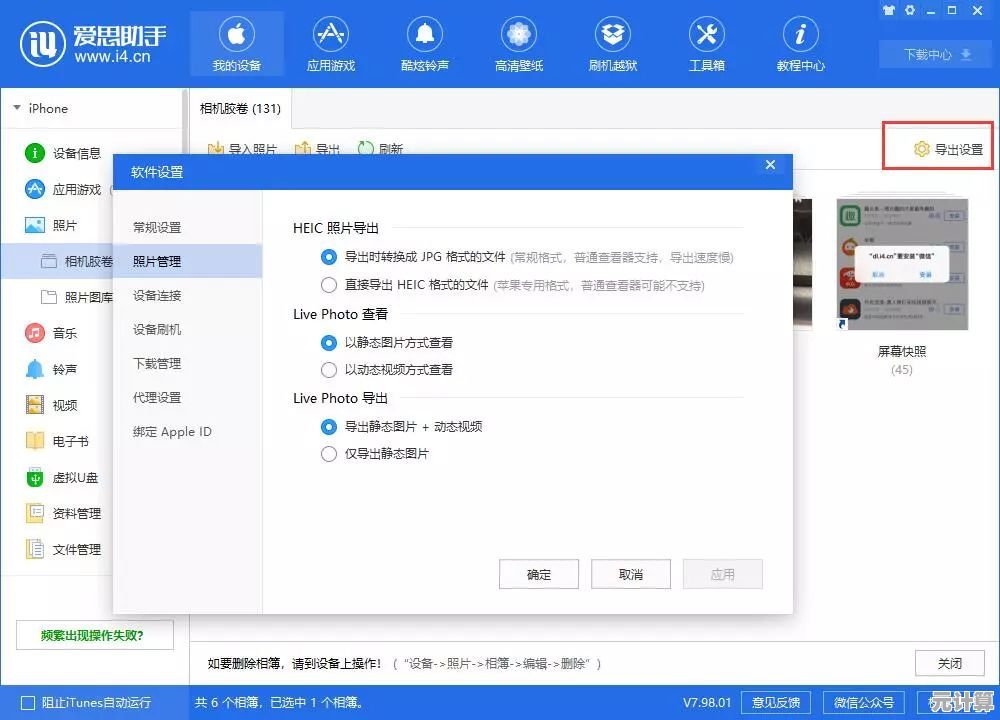Image resolution: width=1000 pixels, height=720 pixels.
Task: Open the 工具箱 toolbox icon
Action: [x=706, y=36]
